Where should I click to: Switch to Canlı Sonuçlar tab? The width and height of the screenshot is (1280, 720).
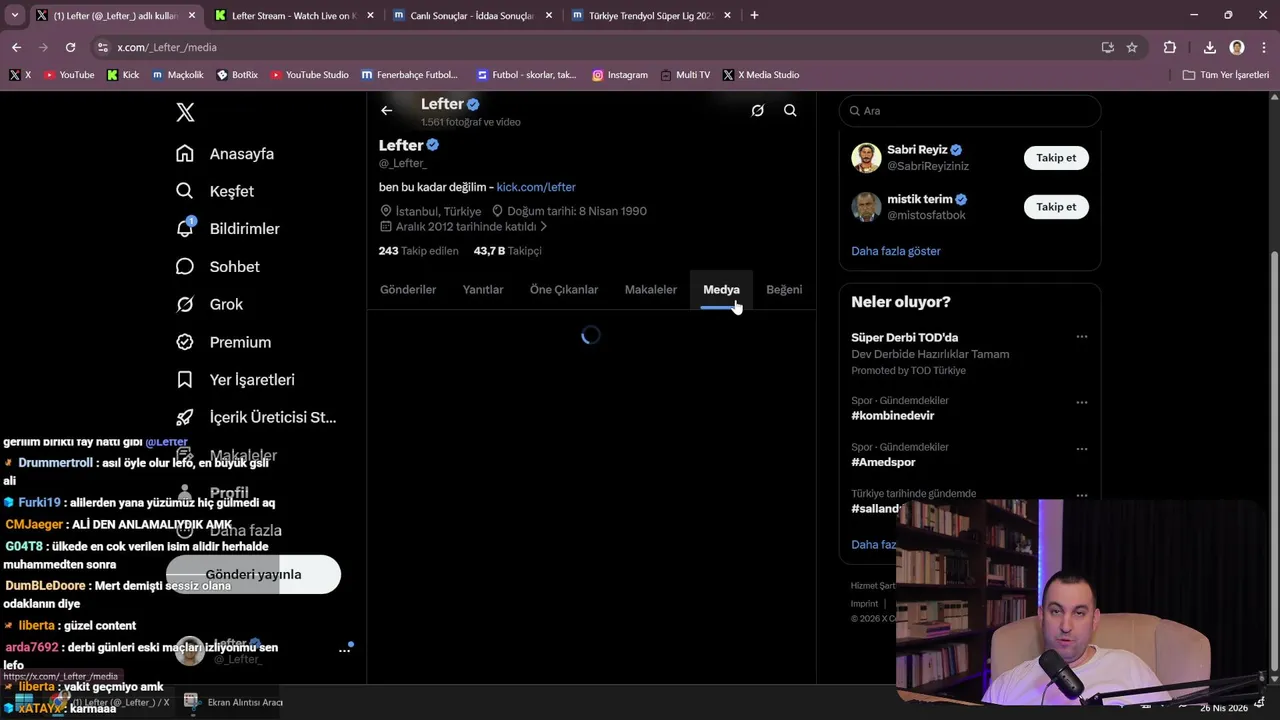[472, 16]
